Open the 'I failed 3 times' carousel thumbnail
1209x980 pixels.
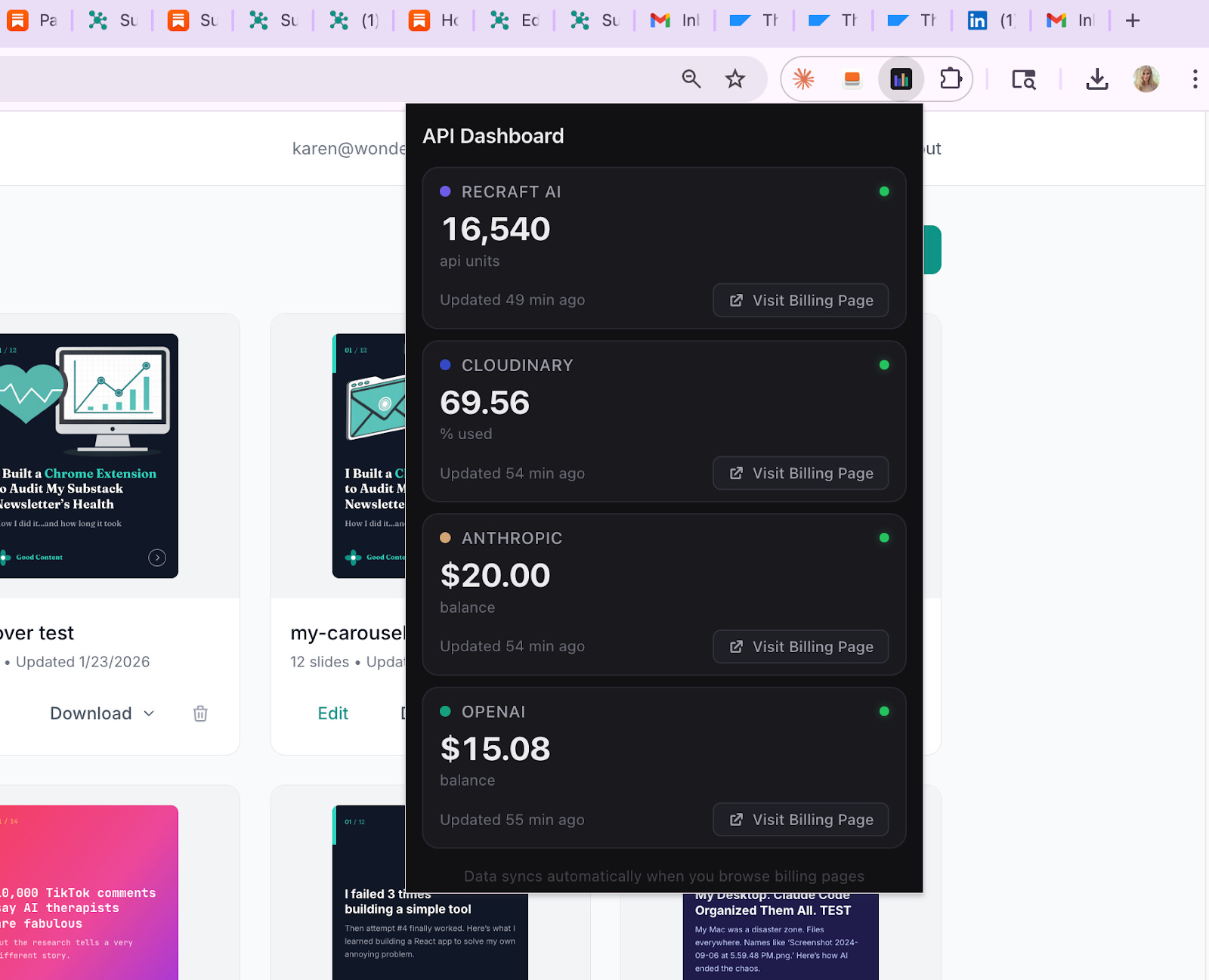pyautogui.click(x=430, y=936)
